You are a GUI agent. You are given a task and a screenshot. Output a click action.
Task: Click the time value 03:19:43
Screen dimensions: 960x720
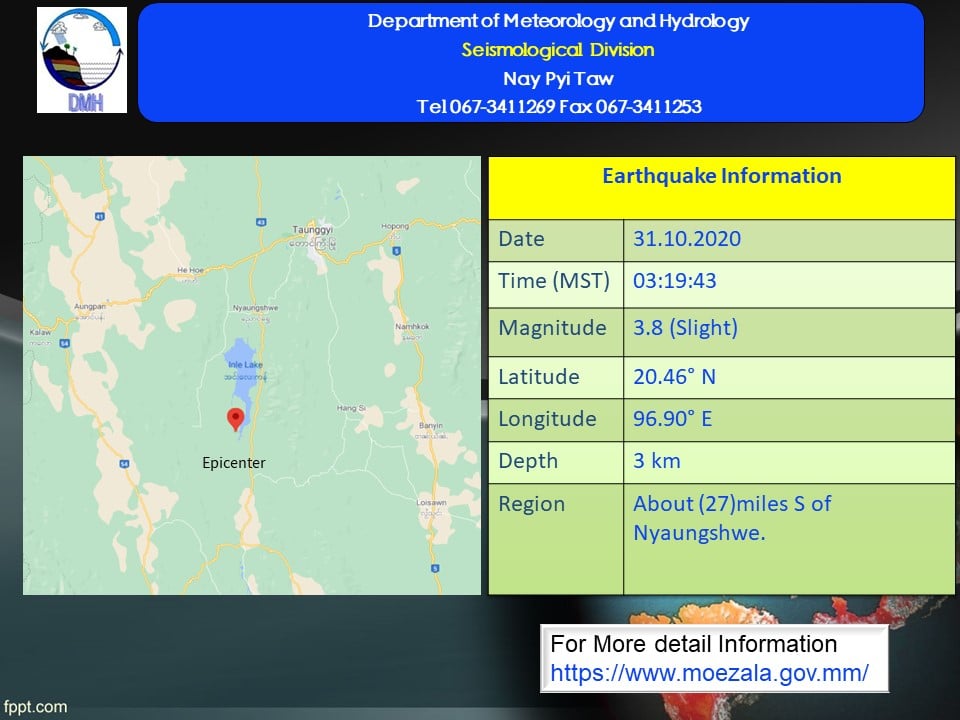(x=674, y=281)
